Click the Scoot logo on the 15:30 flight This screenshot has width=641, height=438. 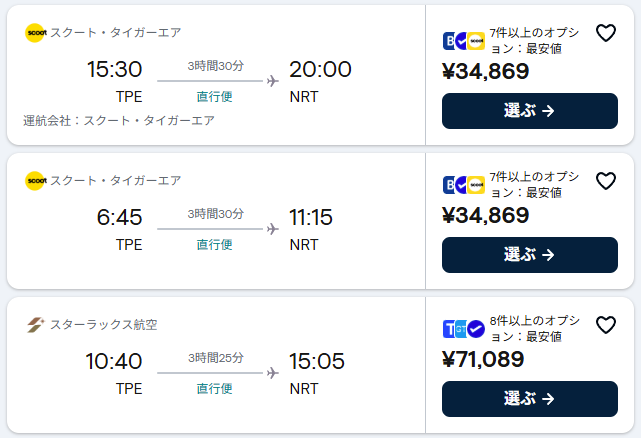tap(36, 32)
